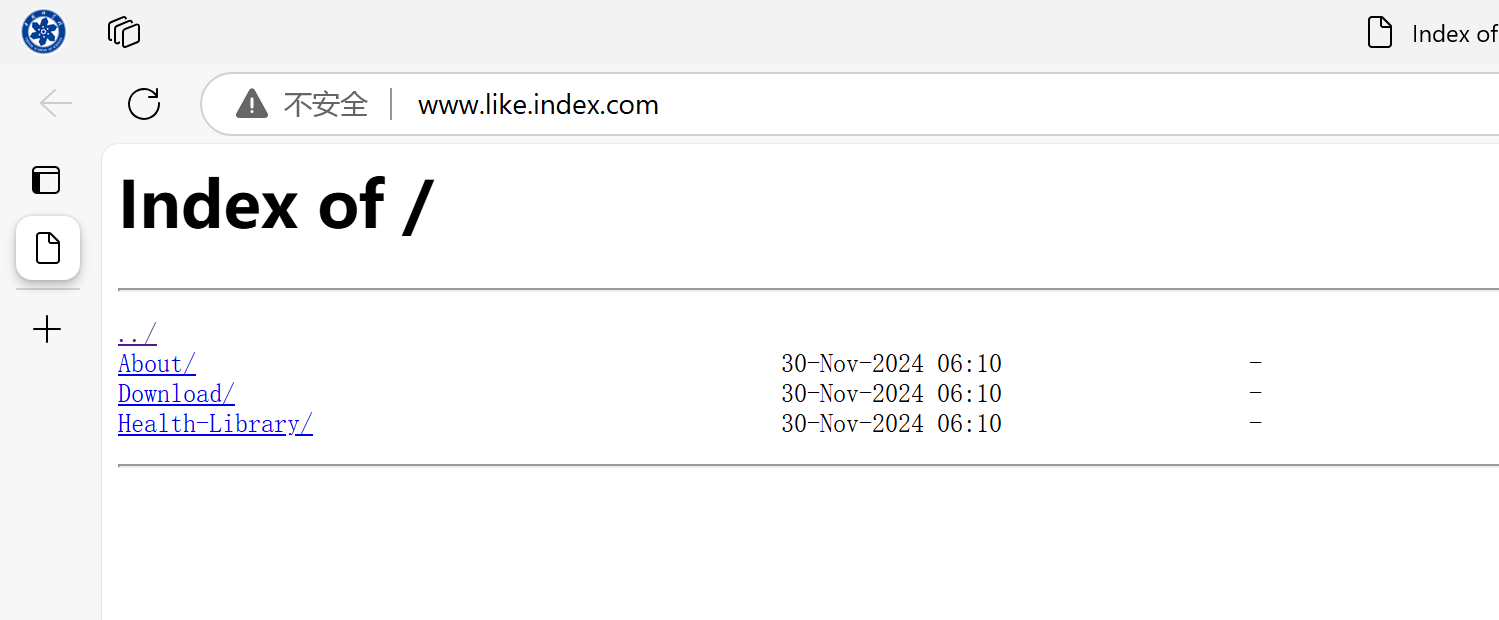
Task: Click the date in the About/ row
Action: point(891,364)
